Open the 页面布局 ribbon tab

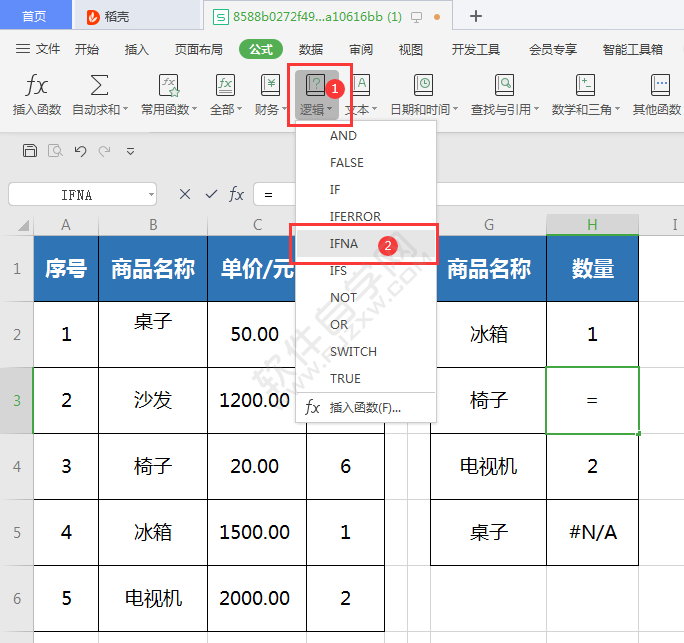pos(198,49)
